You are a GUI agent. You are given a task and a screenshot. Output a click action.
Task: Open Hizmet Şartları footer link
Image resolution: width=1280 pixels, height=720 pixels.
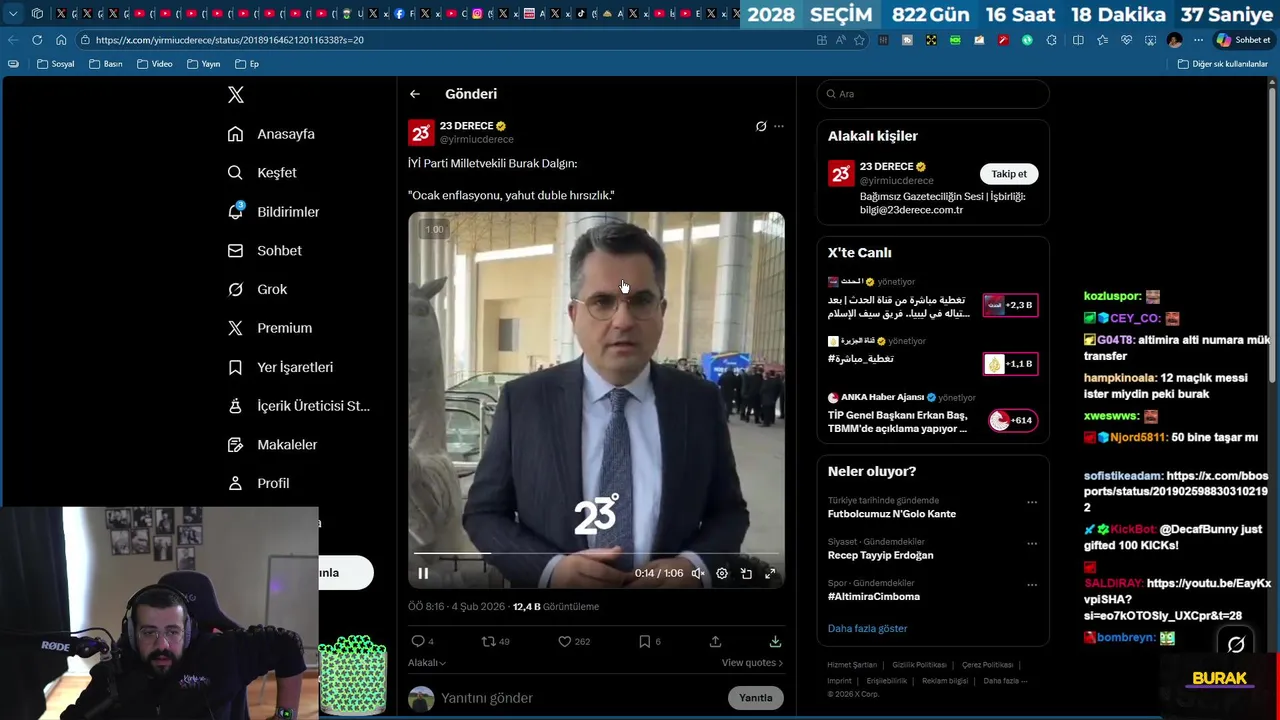(852, 665)
